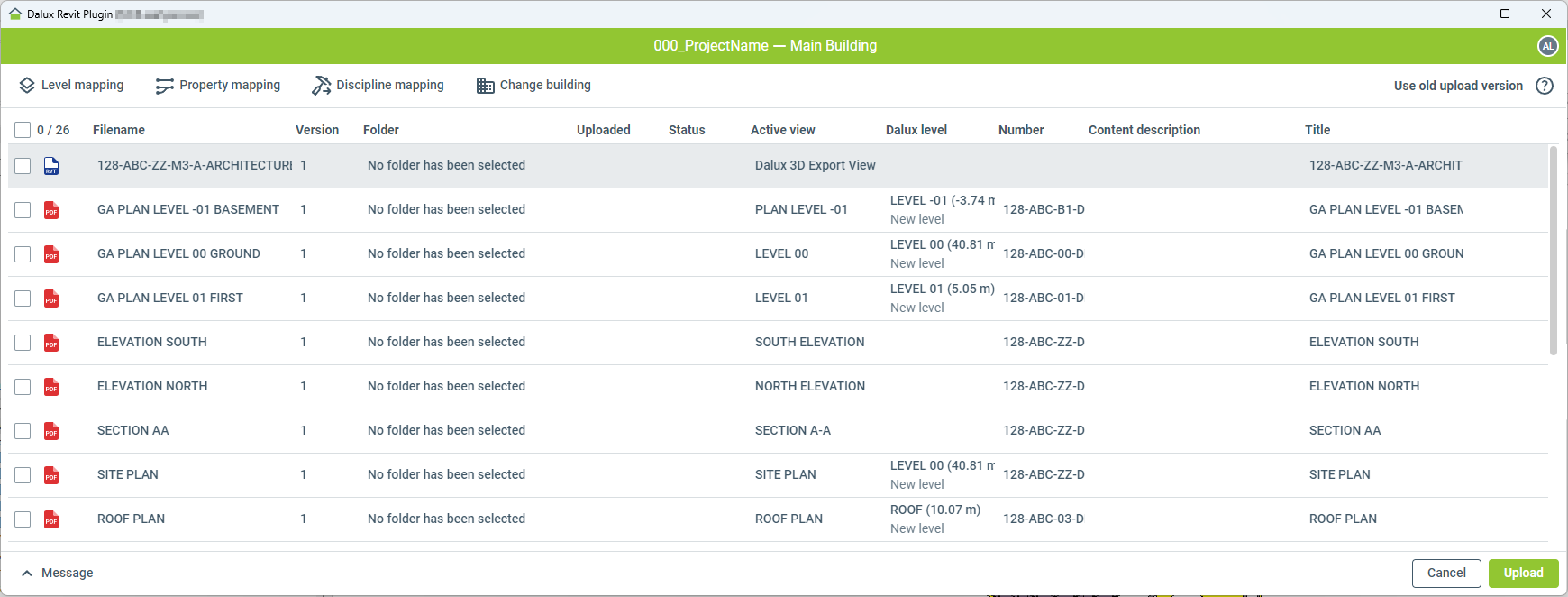Sort by the Filename column header
The image size is (1568, 597).
coord(119,130)
